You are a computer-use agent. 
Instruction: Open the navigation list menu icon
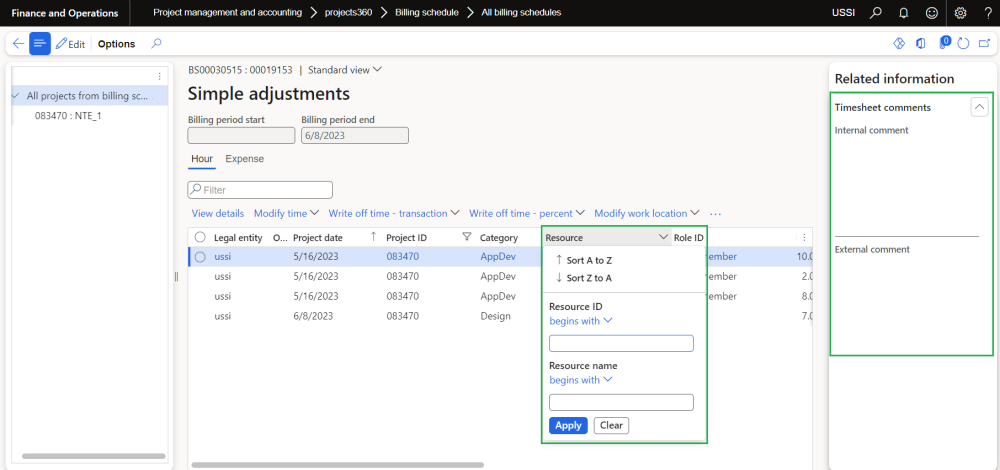(40, 44)
